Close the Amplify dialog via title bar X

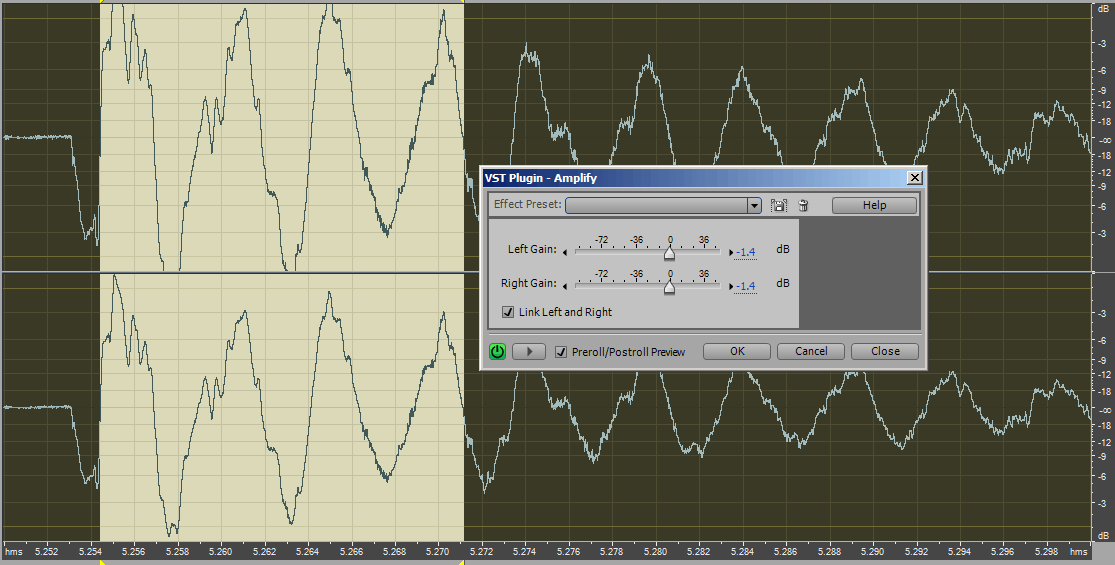(914, 178)
